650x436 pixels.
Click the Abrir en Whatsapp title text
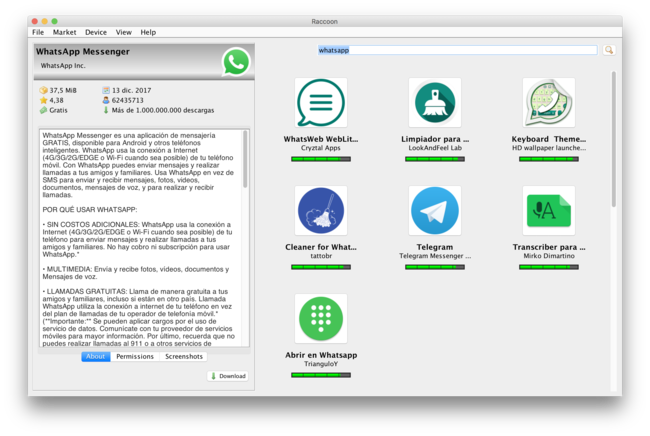click(x=321, y=355)
